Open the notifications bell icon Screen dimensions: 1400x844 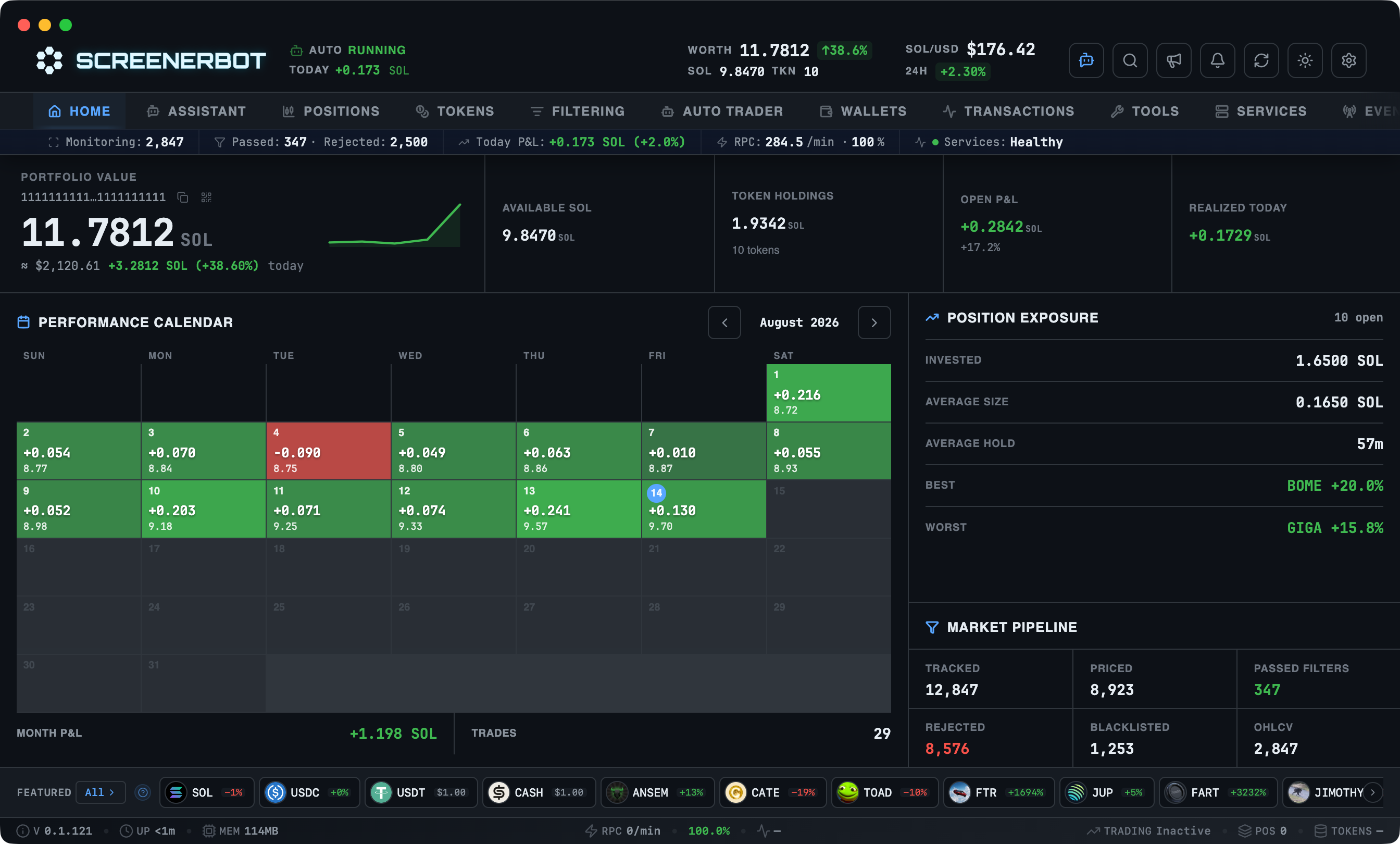[x=1217, y=60]
